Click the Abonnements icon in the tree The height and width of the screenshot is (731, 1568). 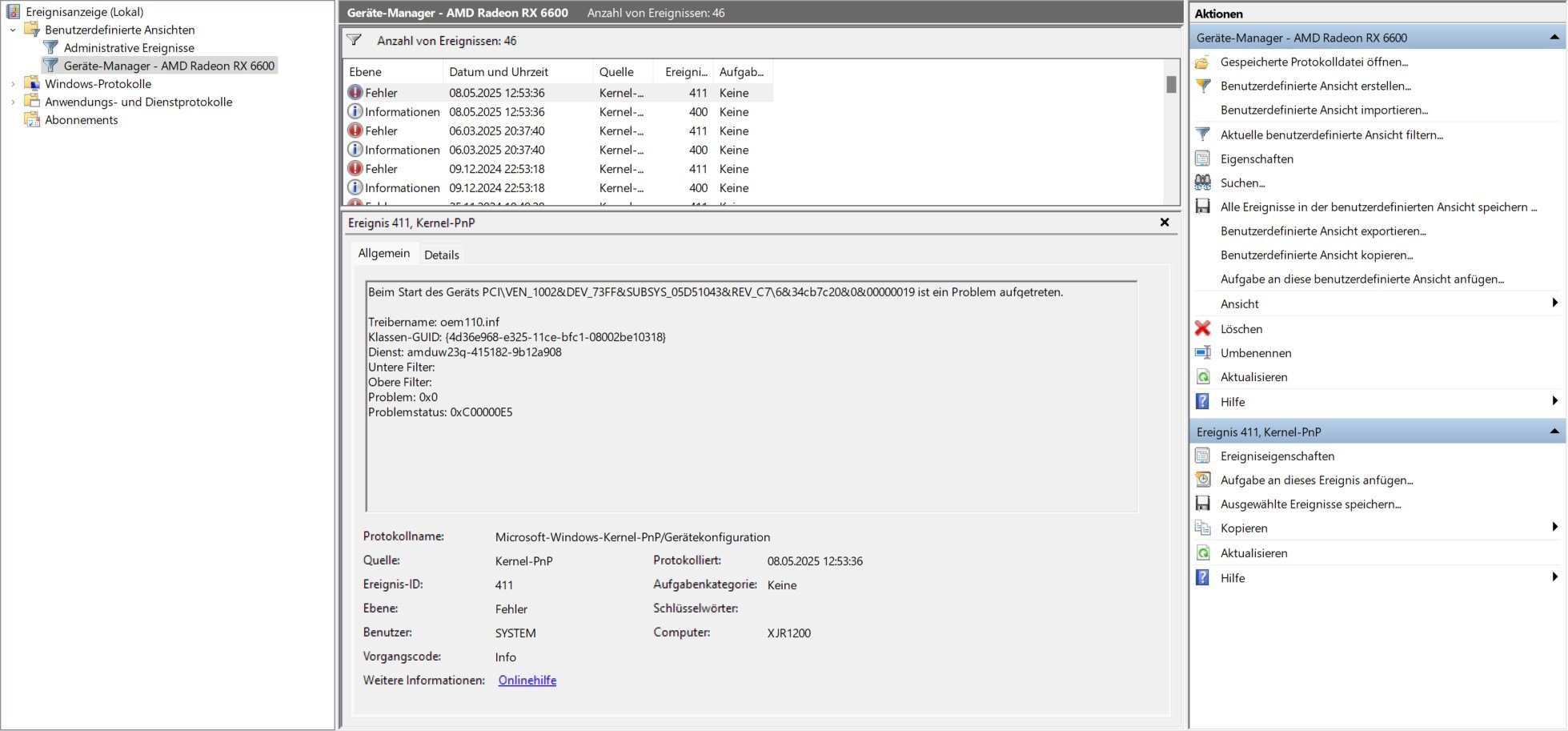point(32,119)
